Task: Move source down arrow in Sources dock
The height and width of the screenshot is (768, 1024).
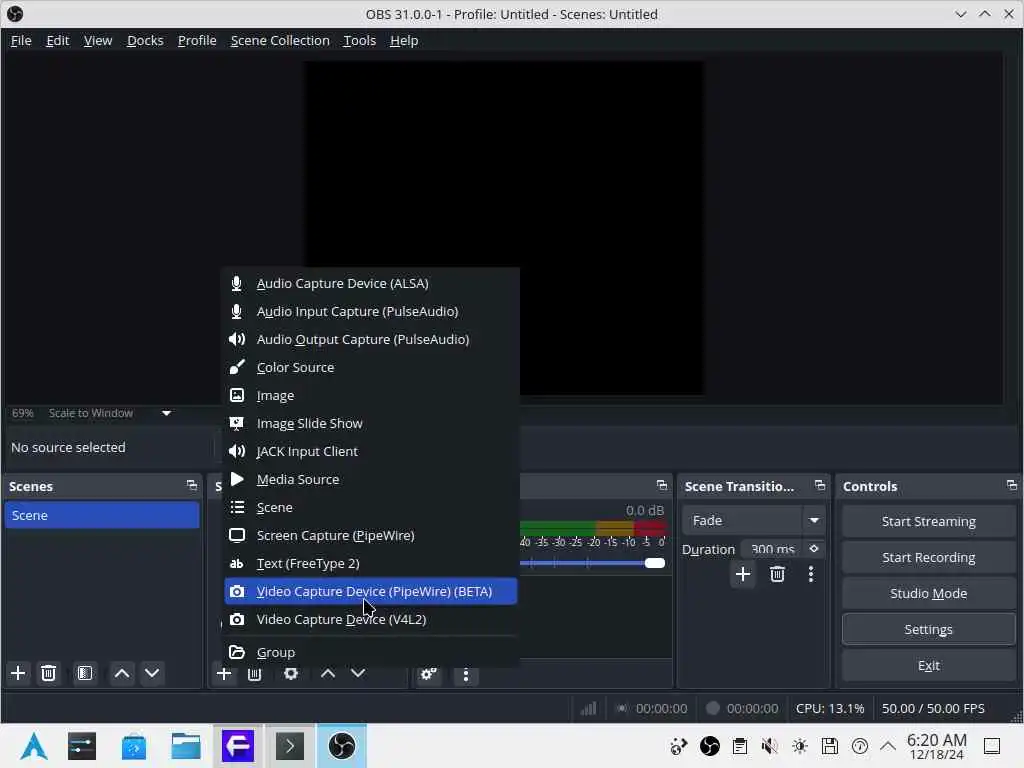Action: click(358, 673)
